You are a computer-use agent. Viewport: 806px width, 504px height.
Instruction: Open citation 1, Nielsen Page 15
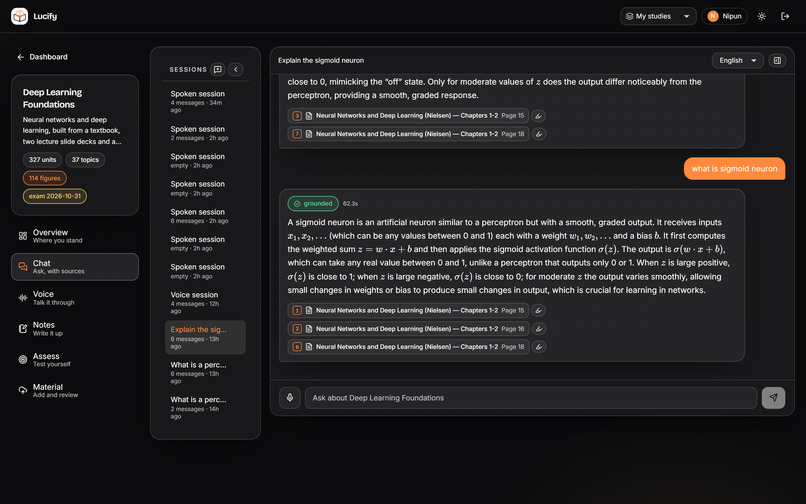click(408, 311)
